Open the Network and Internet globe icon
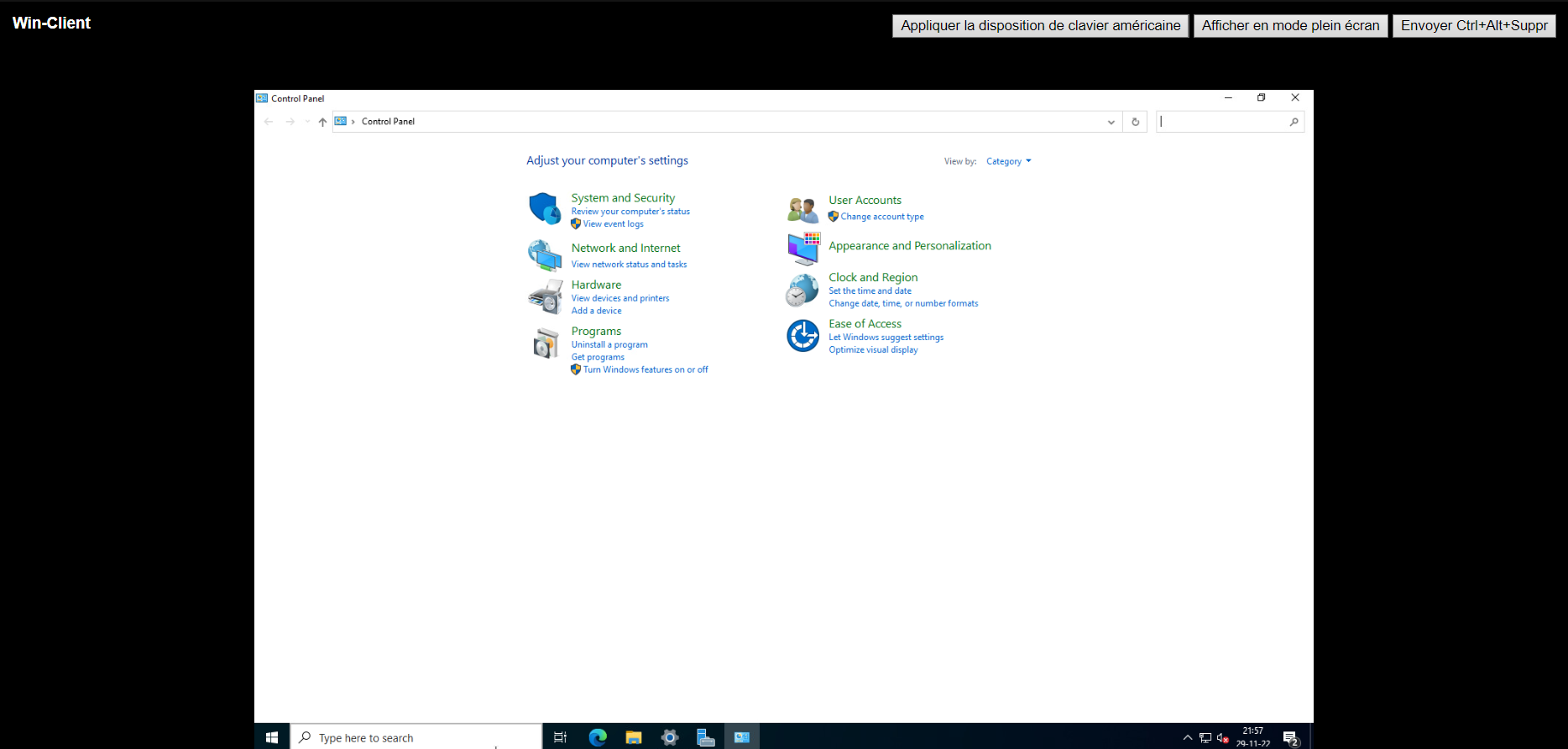 545,255
